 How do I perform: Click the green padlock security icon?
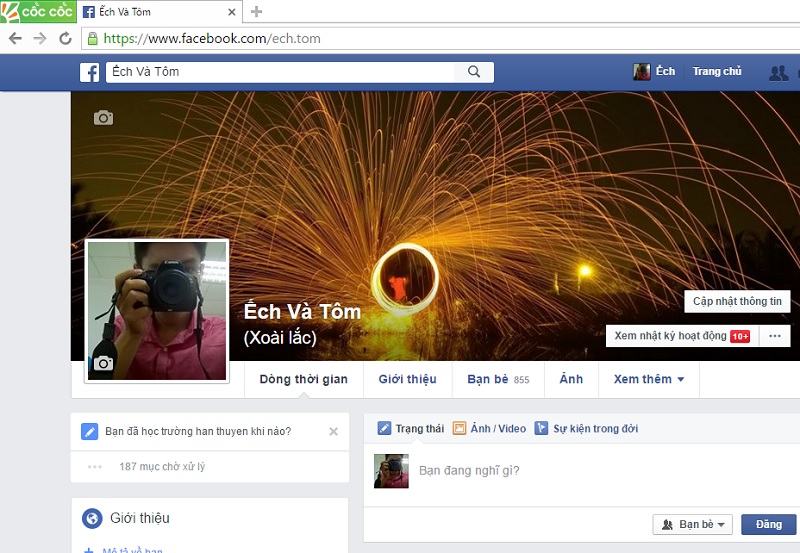coord(92,38)
